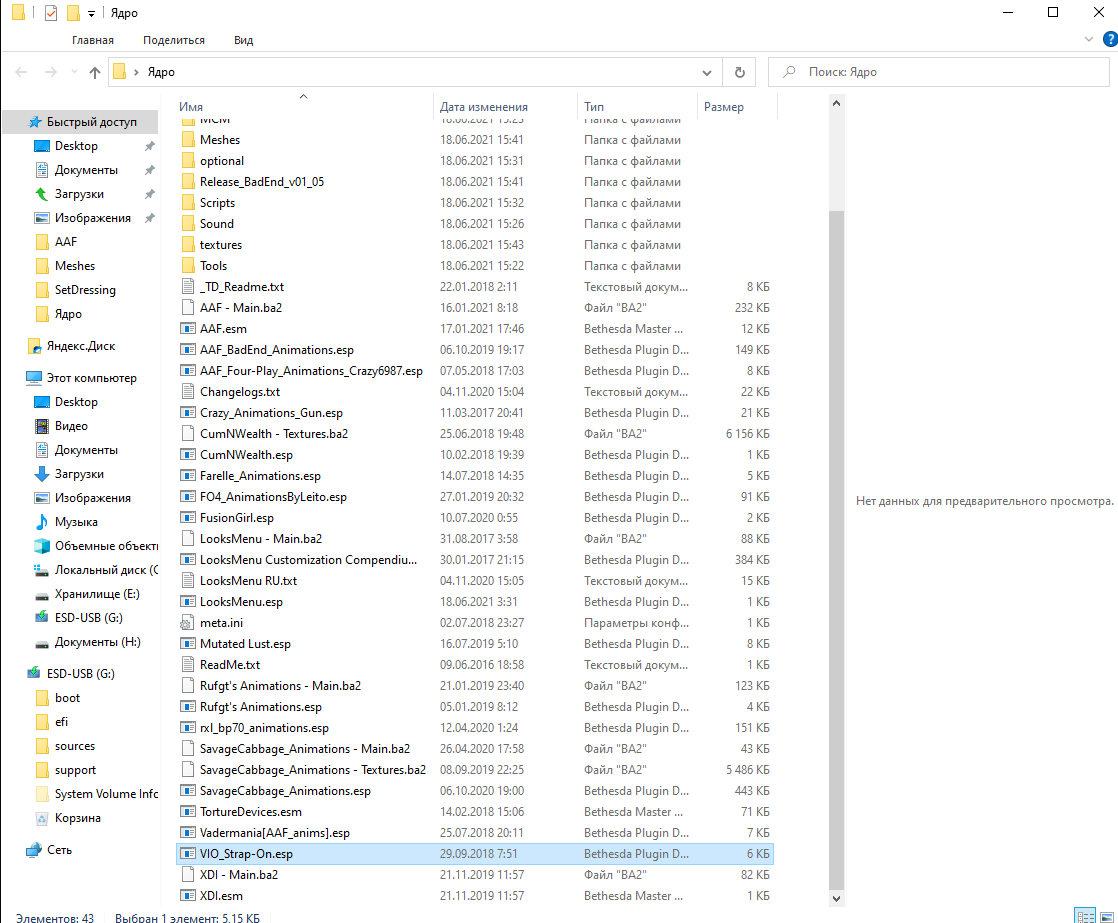
Task: Open the address bar history dropdown
Action: (x=707, y=72)
